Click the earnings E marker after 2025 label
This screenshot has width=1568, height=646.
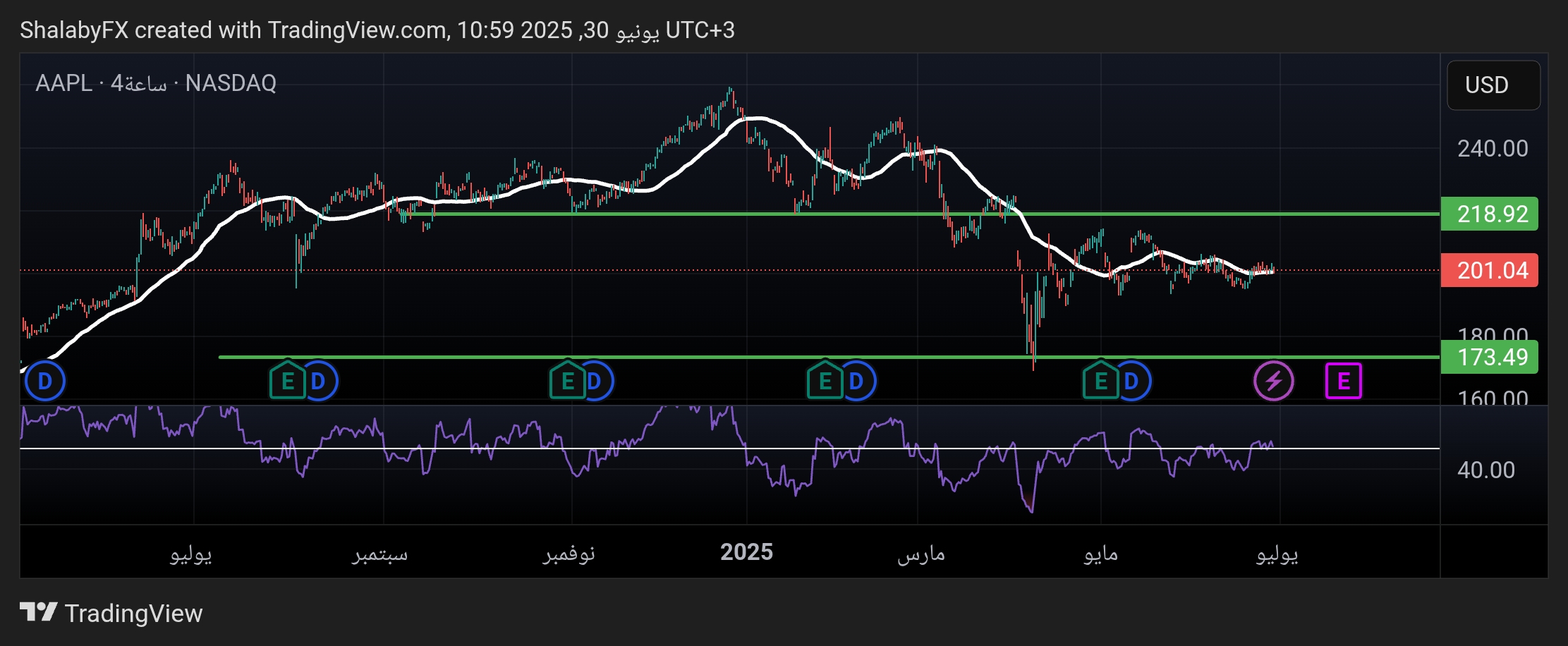click(825, 382)
